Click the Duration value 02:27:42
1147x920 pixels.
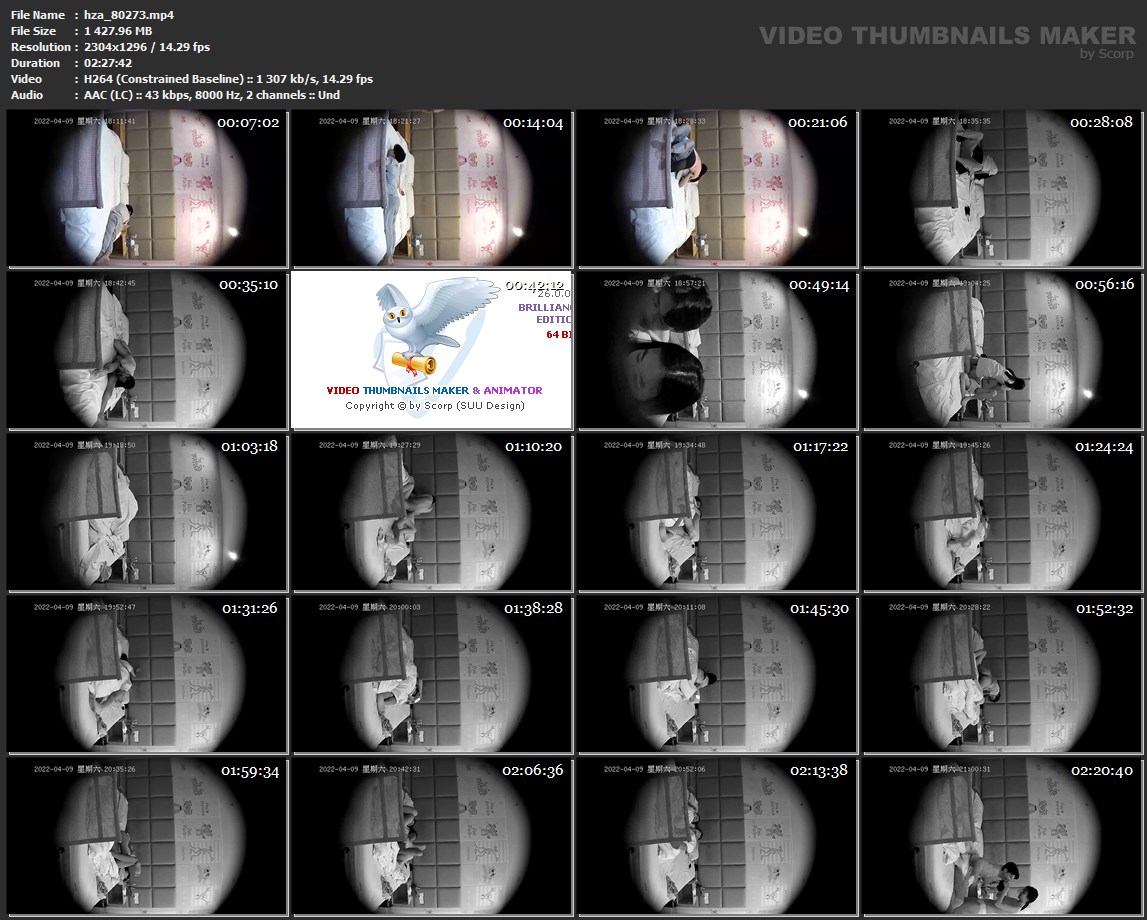point(108,63)
